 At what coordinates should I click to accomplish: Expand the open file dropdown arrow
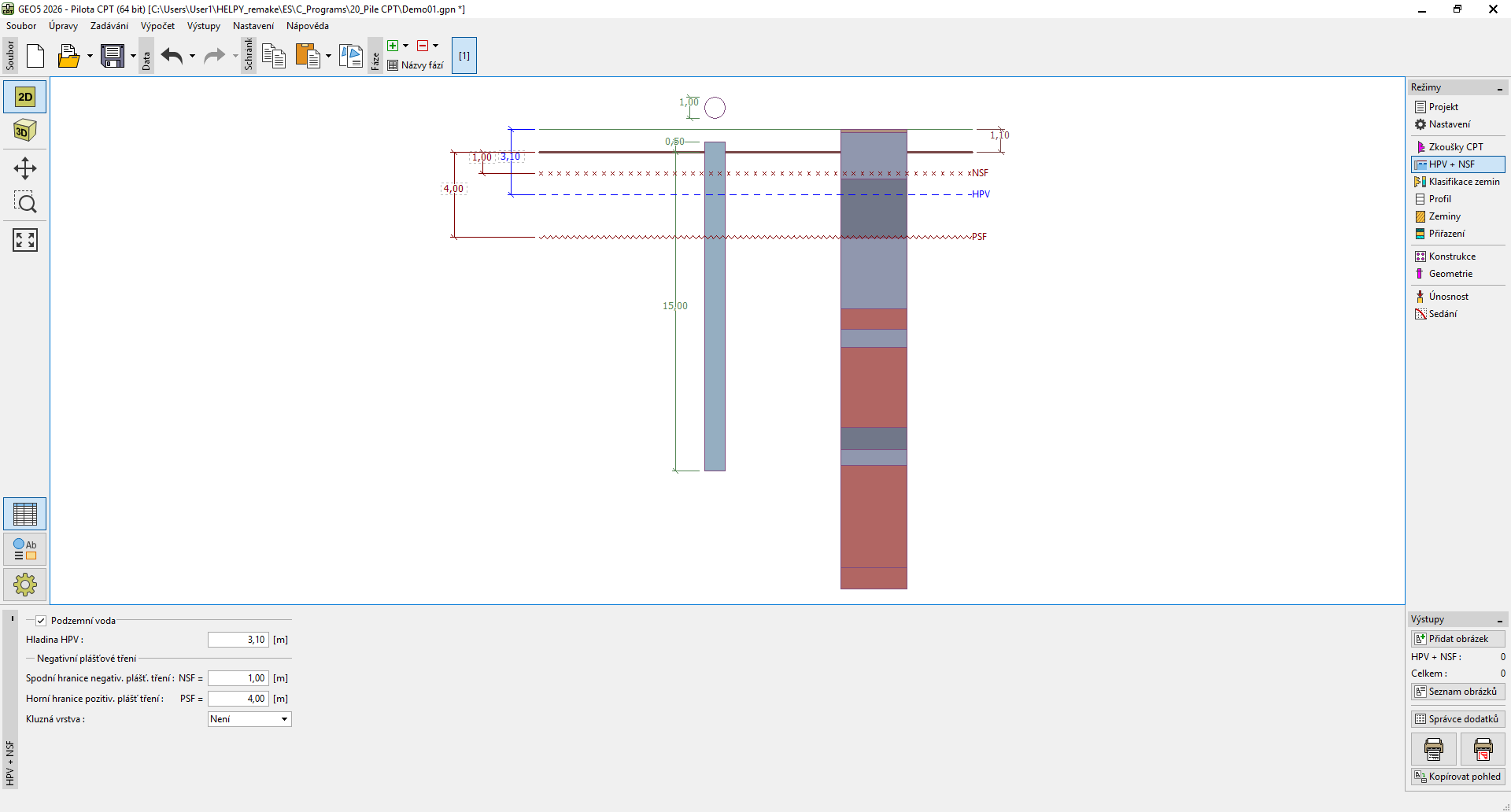90,56
